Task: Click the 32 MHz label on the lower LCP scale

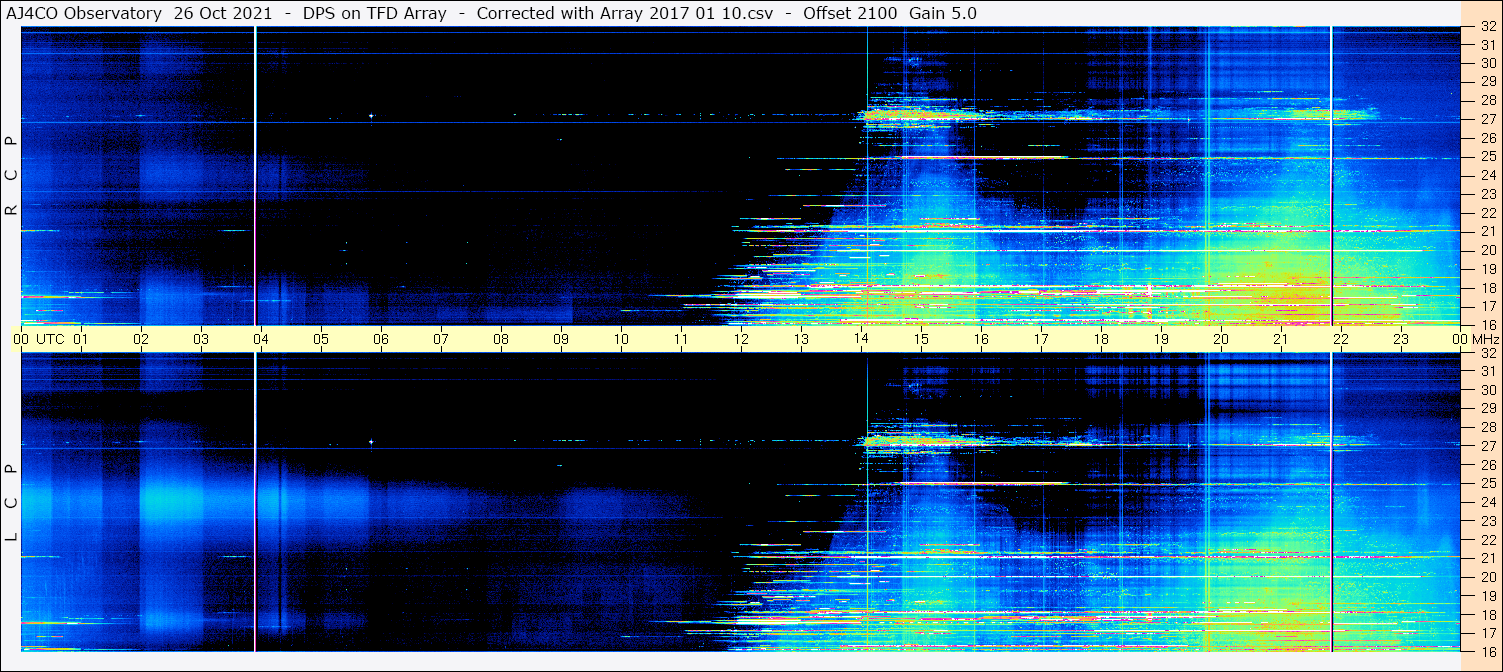Action: click(1487, 353)
